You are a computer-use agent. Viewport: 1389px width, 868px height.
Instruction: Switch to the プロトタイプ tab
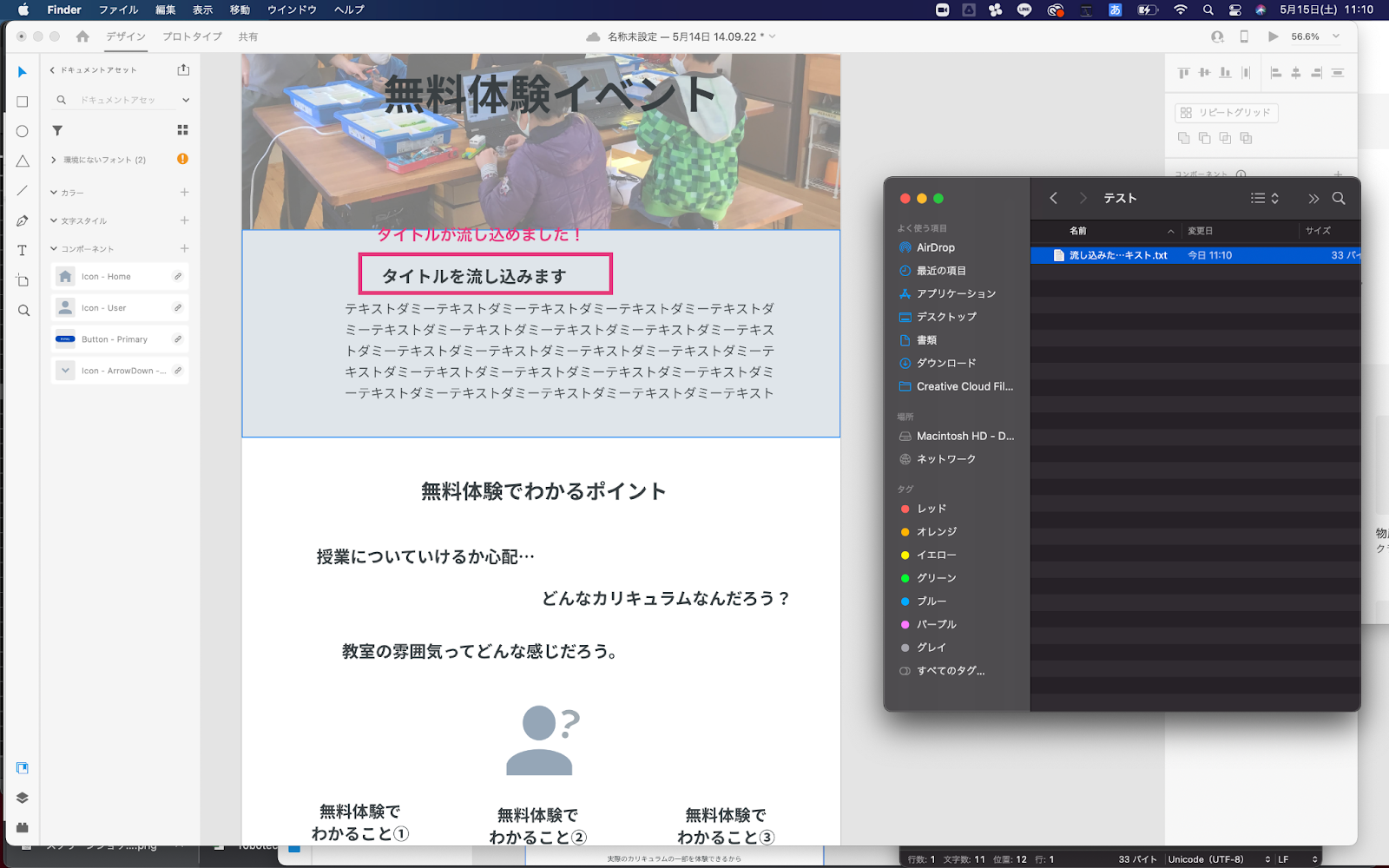click(192, 36)
